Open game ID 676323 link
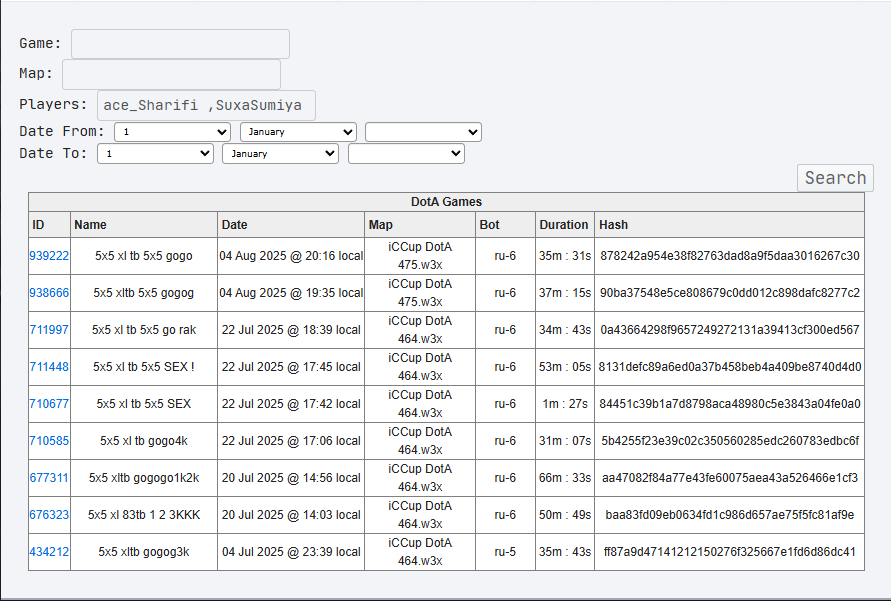This screenshot has height=601, width=891. pyautogui.click(x=49, y=515)
